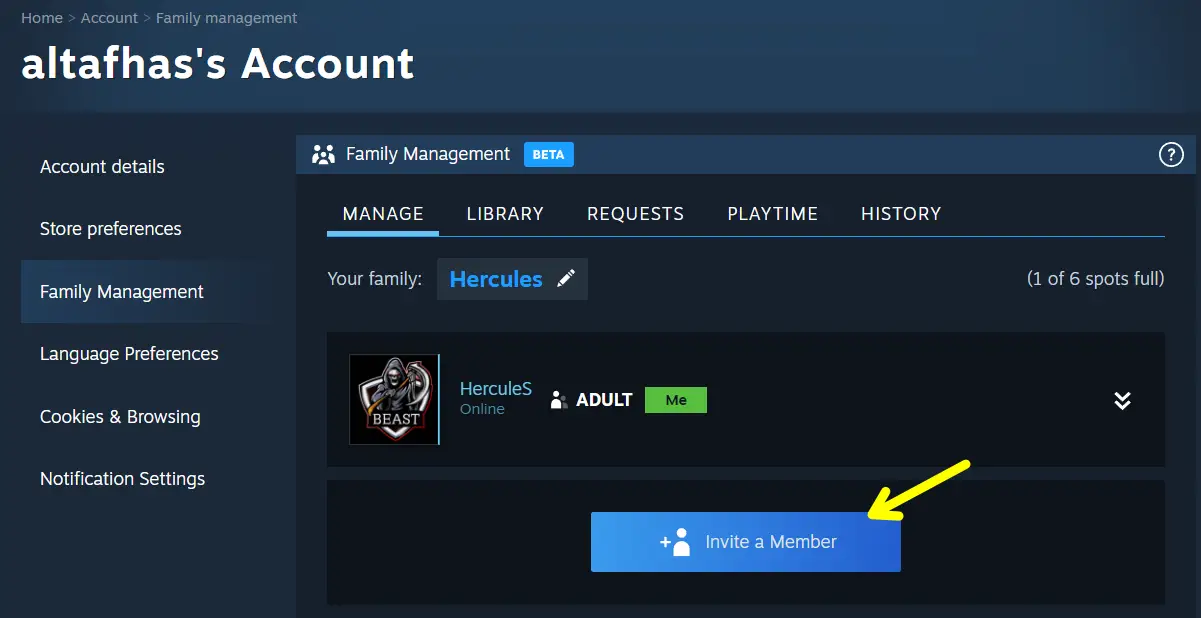This screenshot has height=618, width=1201.
Task: Switch to the HISTORY tab
Action: [900, 213]
